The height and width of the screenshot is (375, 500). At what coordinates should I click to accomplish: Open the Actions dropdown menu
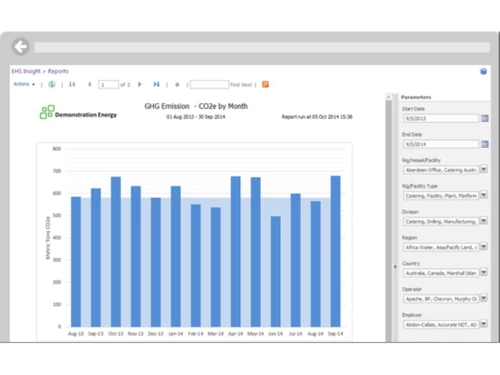tap(24, 84)
